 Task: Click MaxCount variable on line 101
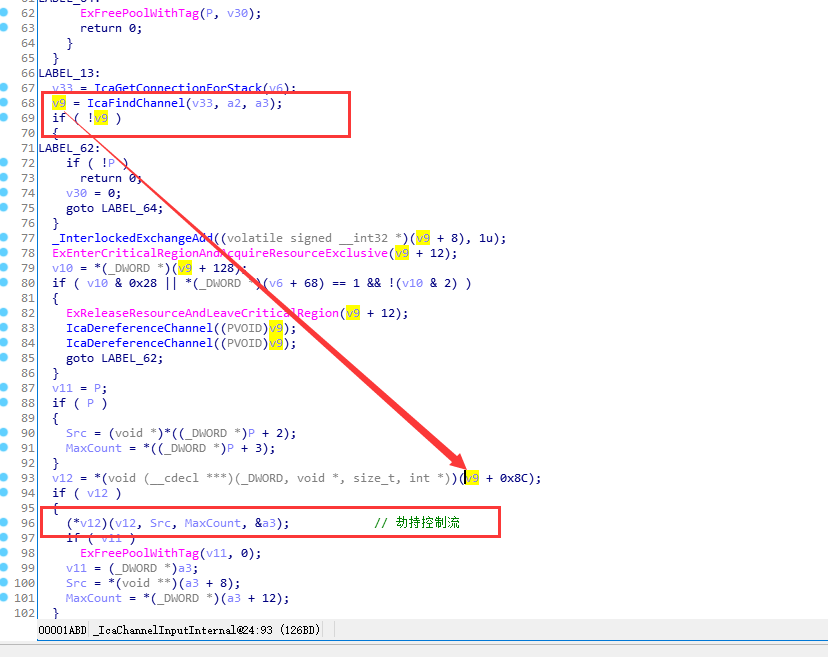pyautogui.click(x=93, y=598)
